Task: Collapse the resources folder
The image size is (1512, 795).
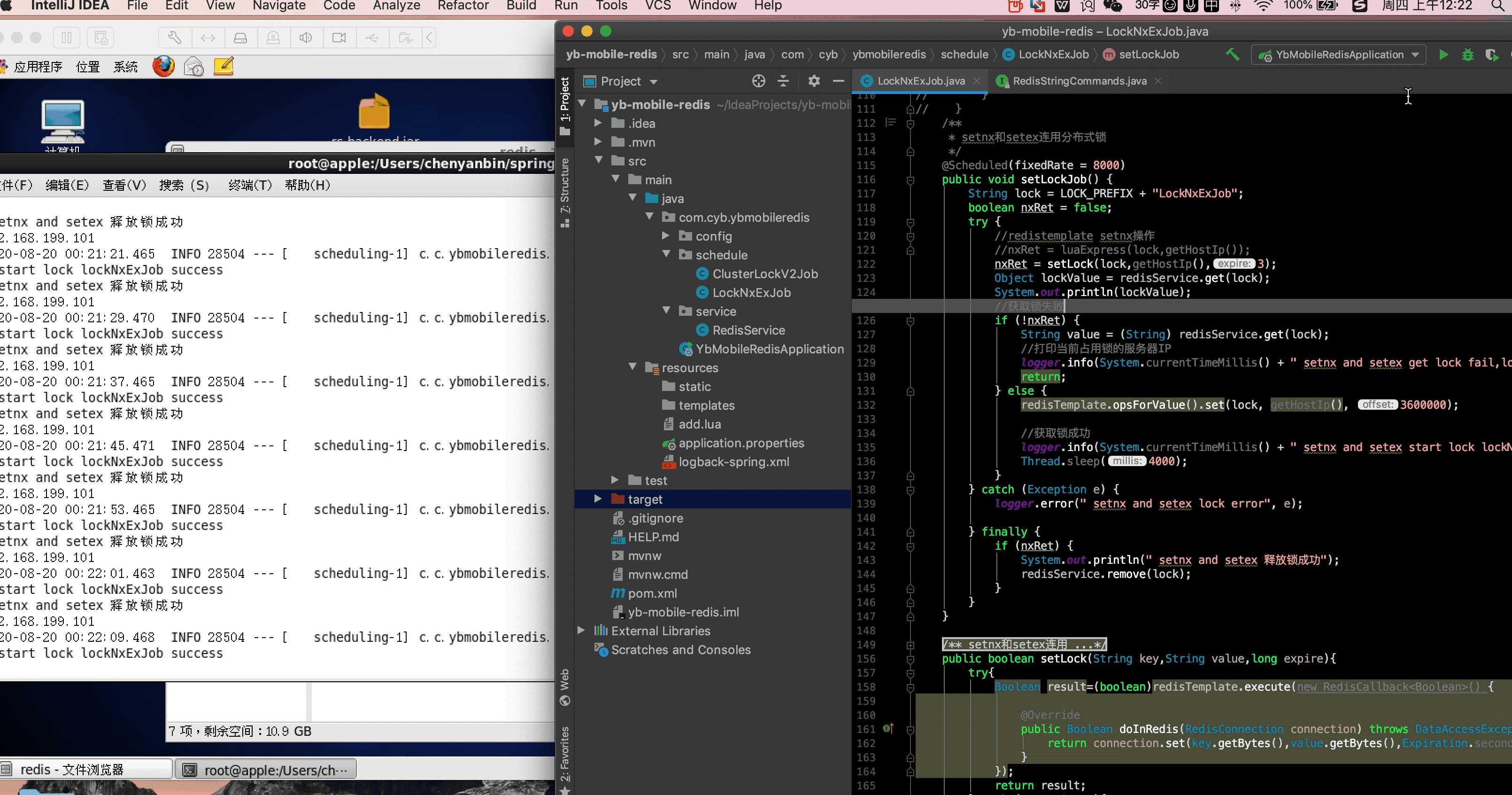Action: [x=632, y=367]
